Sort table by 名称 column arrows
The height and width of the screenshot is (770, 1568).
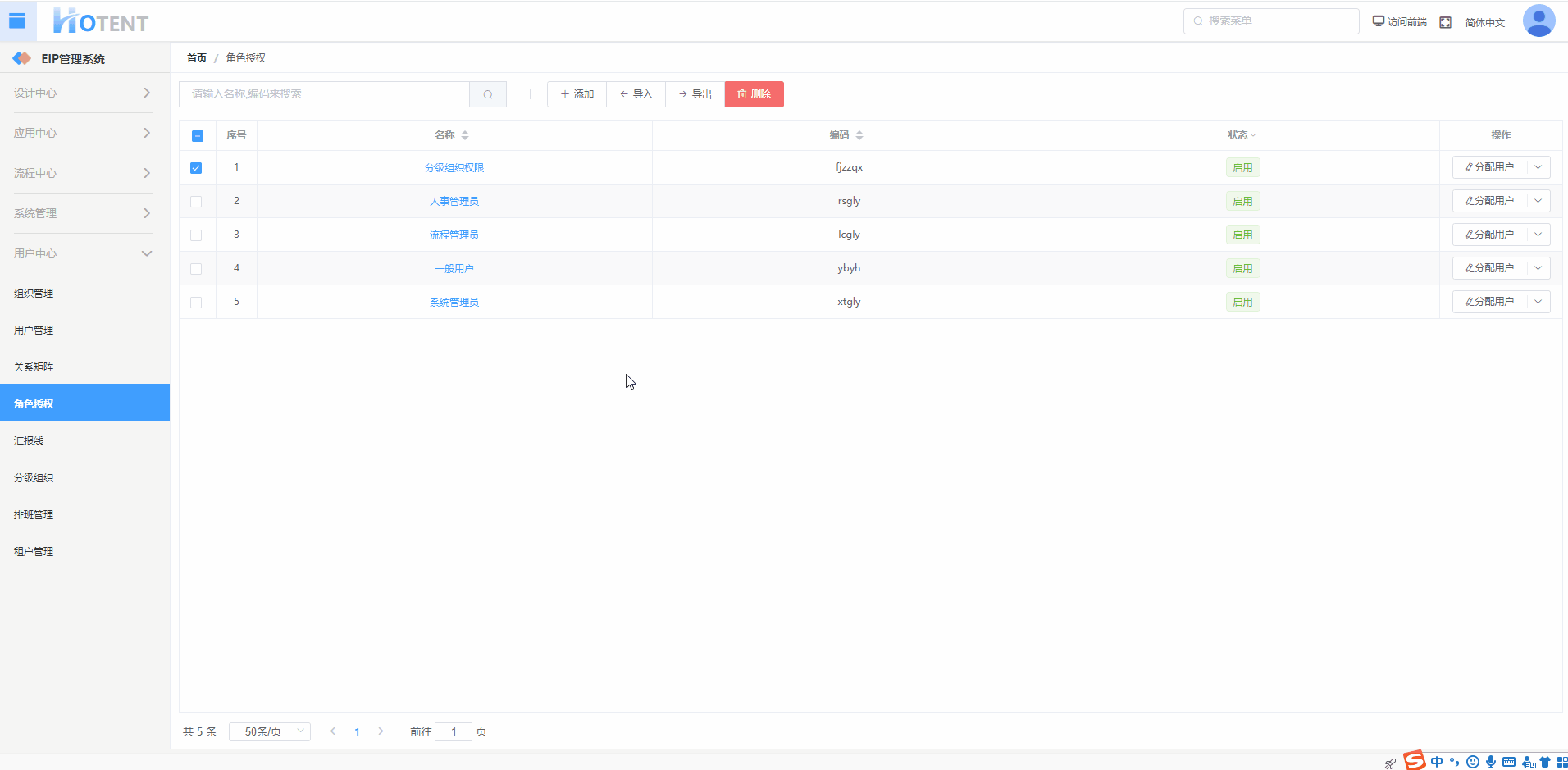point(465,135)
